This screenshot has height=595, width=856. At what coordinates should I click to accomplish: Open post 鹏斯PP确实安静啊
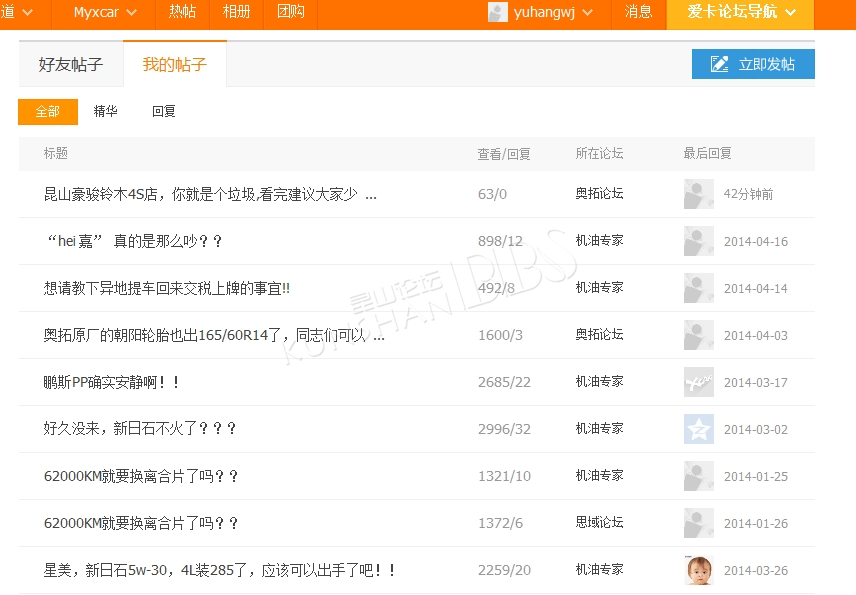(x=111, y=382)
